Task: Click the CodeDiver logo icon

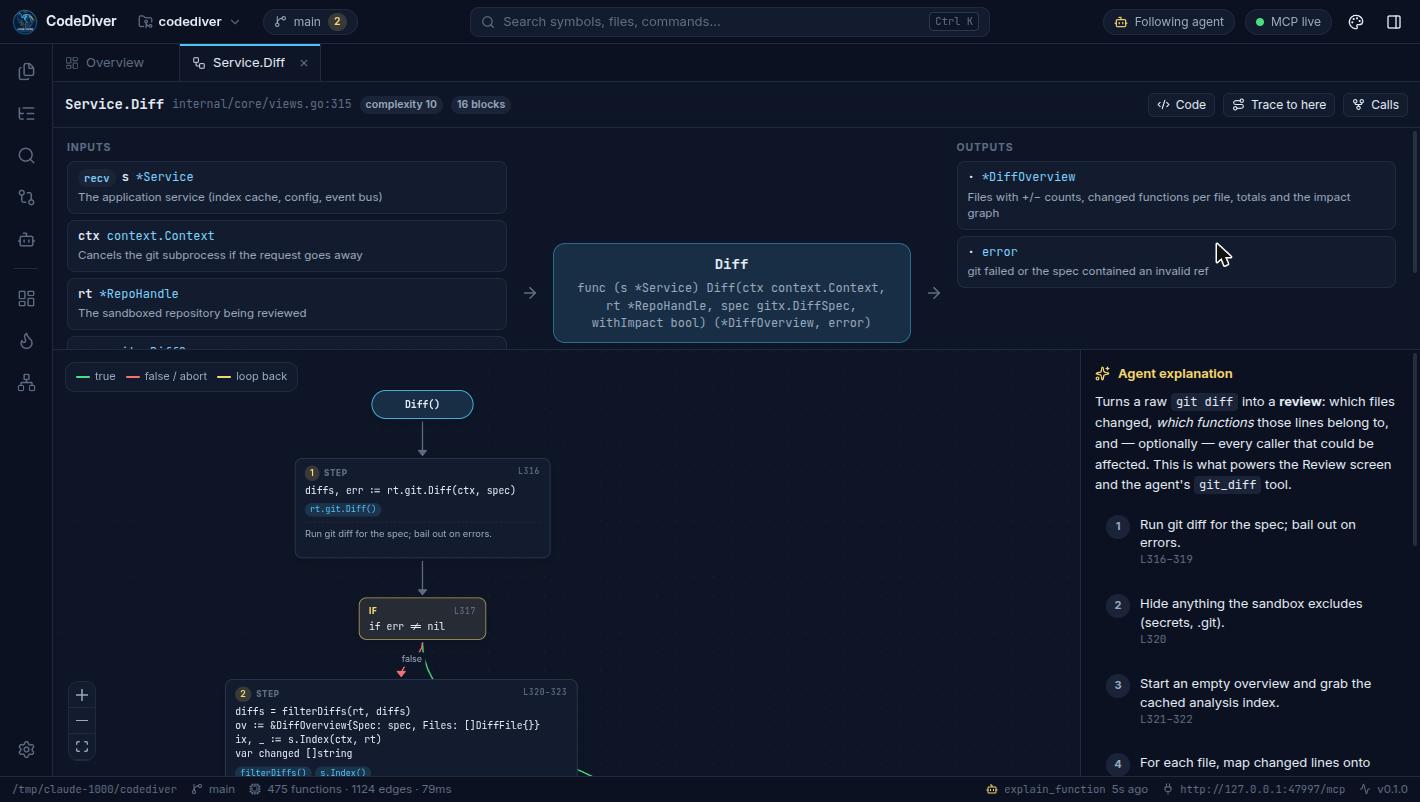Action: point(25,22)
